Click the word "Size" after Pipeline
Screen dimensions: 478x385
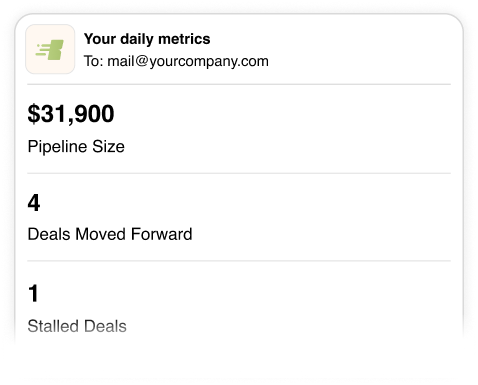[108, 147]
